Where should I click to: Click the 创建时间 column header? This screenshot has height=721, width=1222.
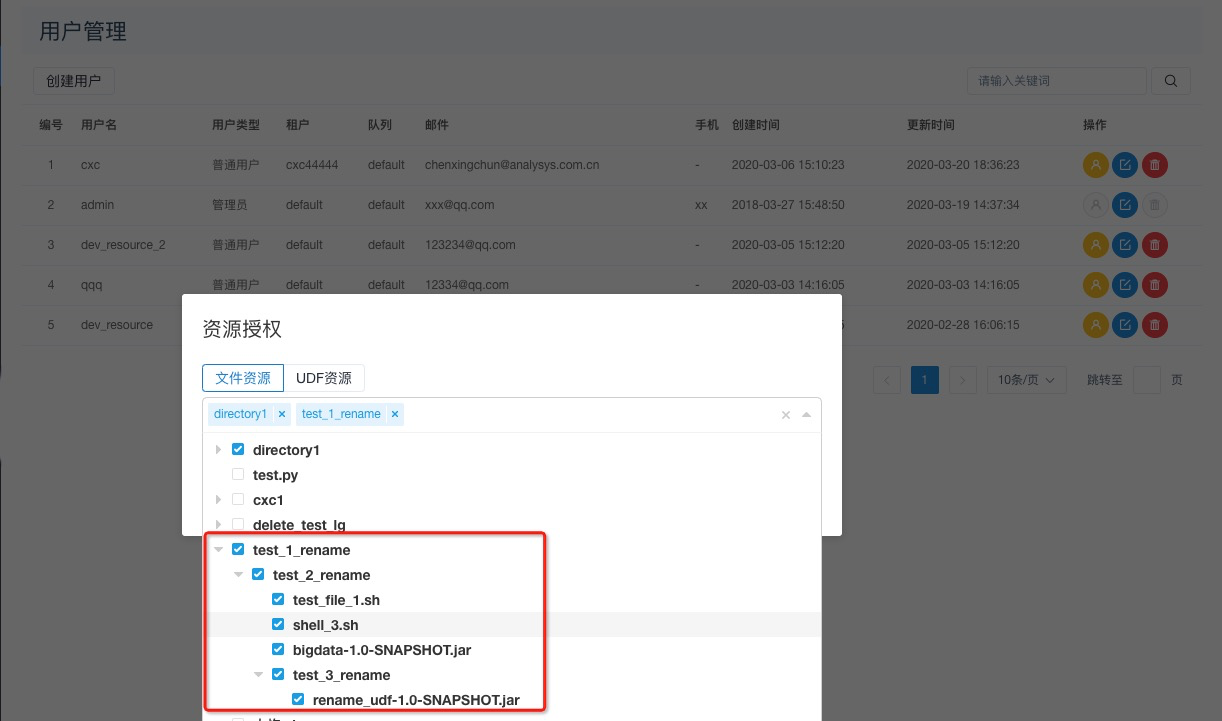pos(756,125)
